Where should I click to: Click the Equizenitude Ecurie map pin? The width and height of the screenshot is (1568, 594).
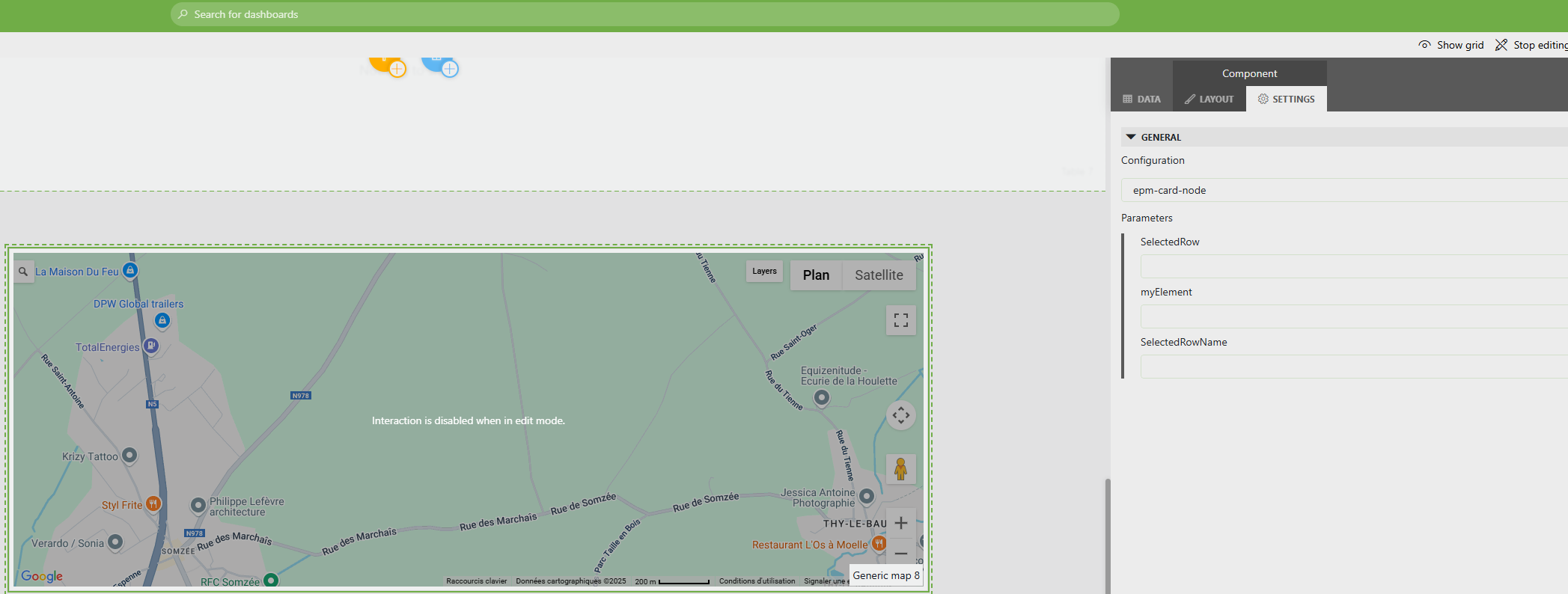tap(822, 397)
